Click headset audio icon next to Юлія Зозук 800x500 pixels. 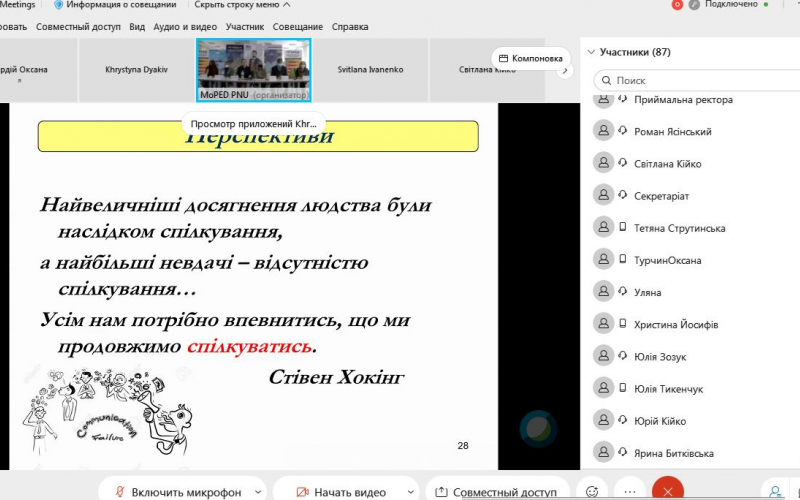[622, 356]
